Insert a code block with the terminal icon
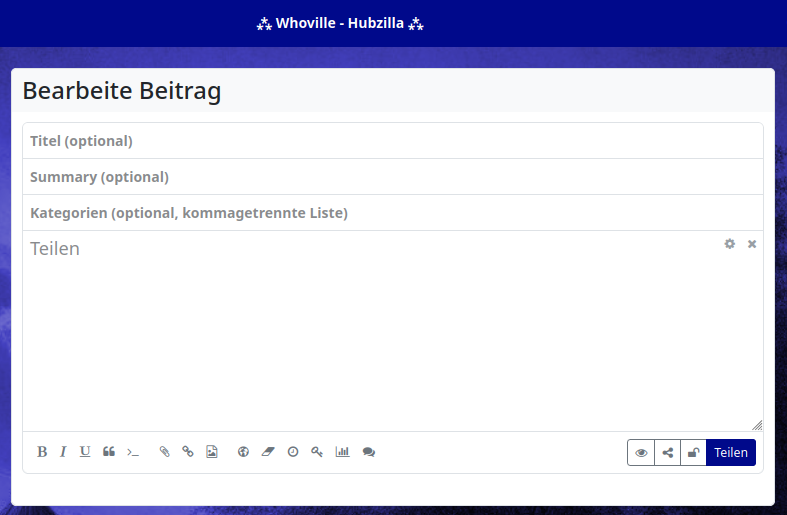Viewport: 787px width, 515px height. coord(133,452)
